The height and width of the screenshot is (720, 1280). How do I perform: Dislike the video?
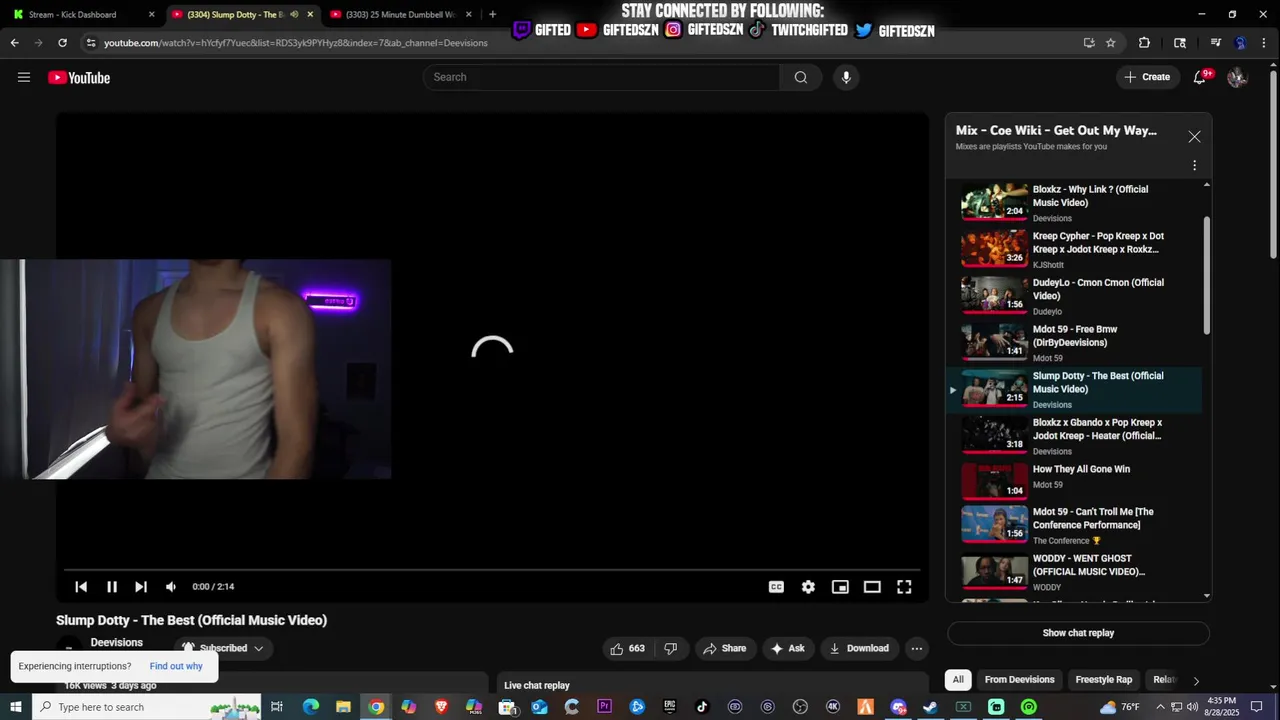click(x=671, y=648)
